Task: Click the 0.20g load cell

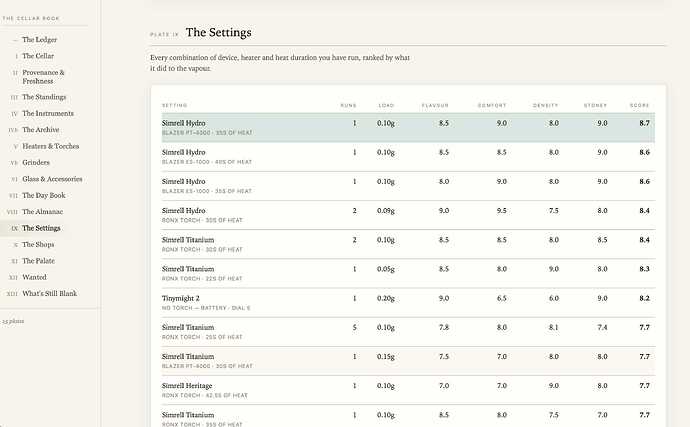Action: click(x=386, y=298)
